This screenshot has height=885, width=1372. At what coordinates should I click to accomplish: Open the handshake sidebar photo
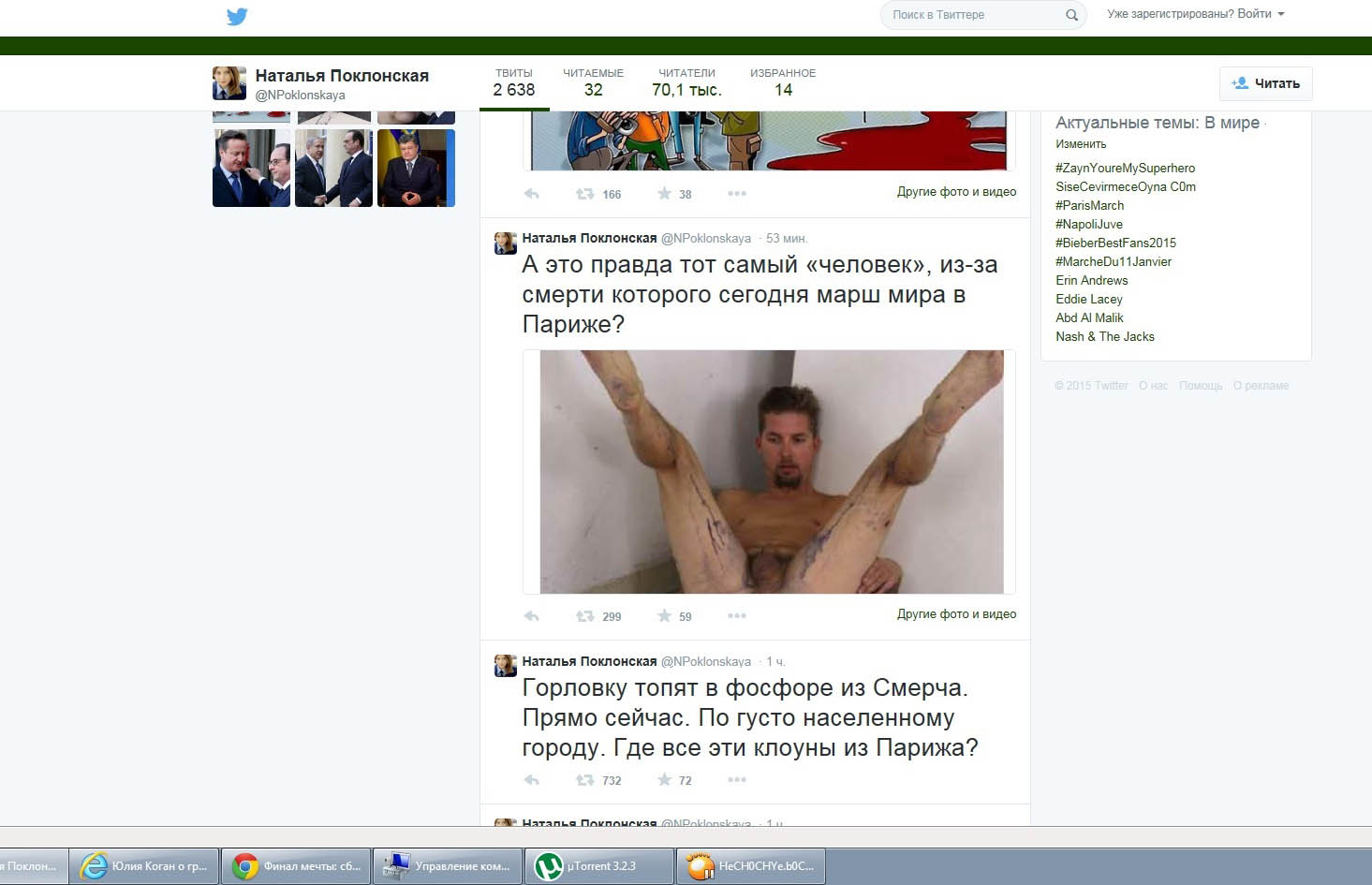(x=333, y=168)
